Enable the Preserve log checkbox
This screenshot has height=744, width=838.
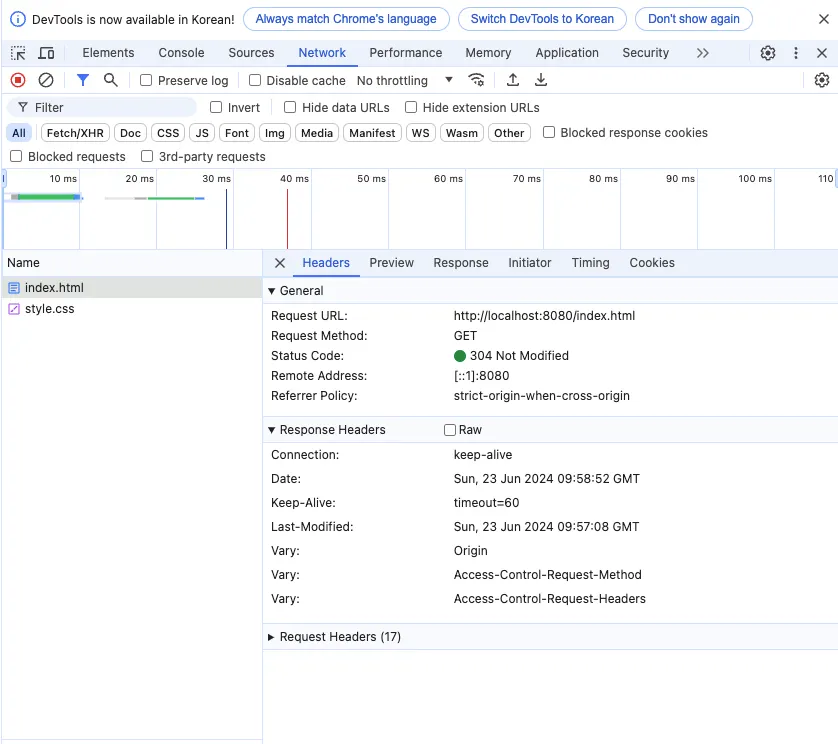pos(146,80)
